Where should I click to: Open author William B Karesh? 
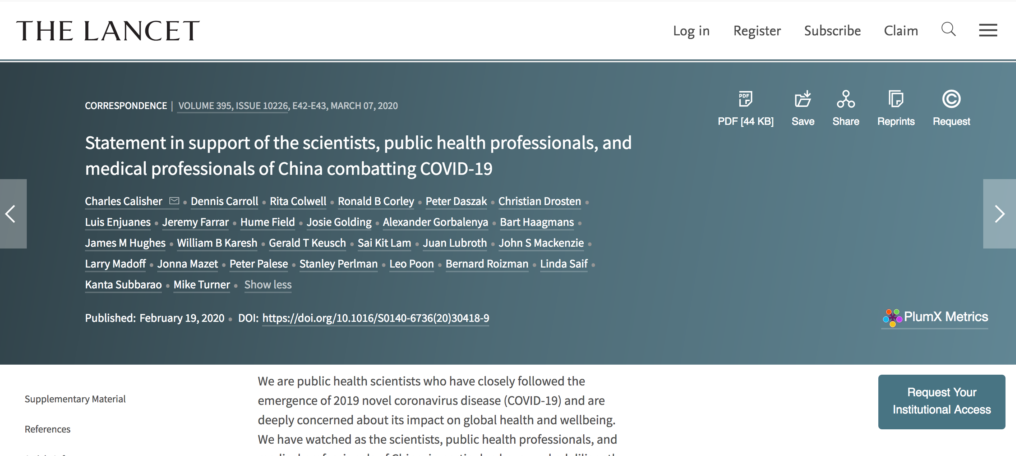[217, 243]
